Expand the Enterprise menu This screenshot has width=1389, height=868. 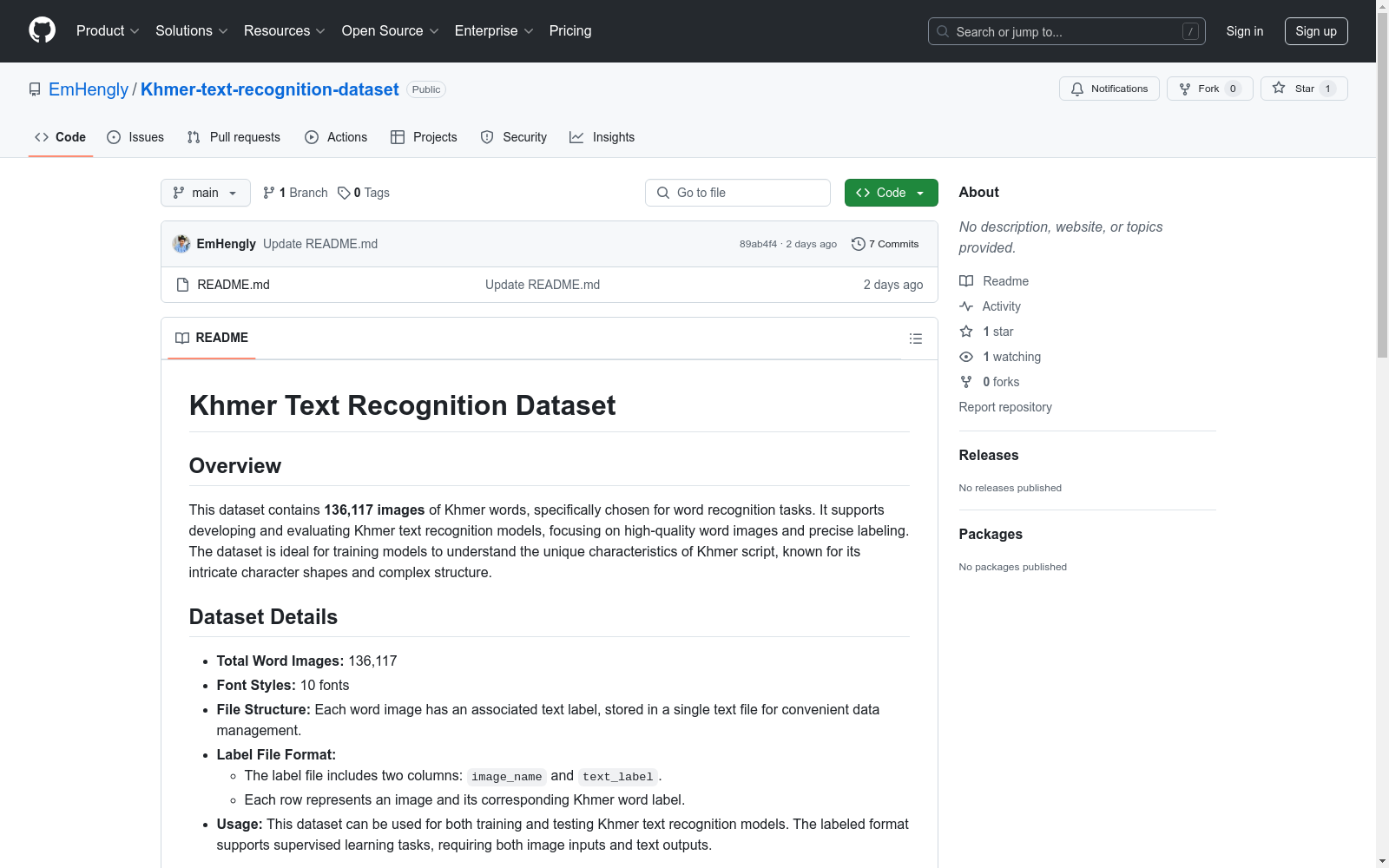click(x=494, y=31)
